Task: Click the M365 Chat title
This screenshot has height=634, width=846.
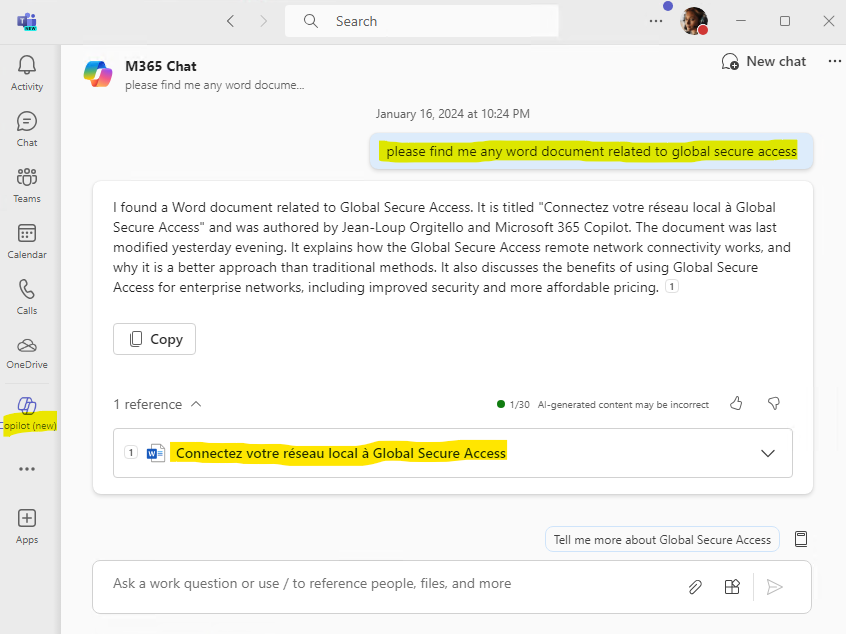Action: click(161, 66)
